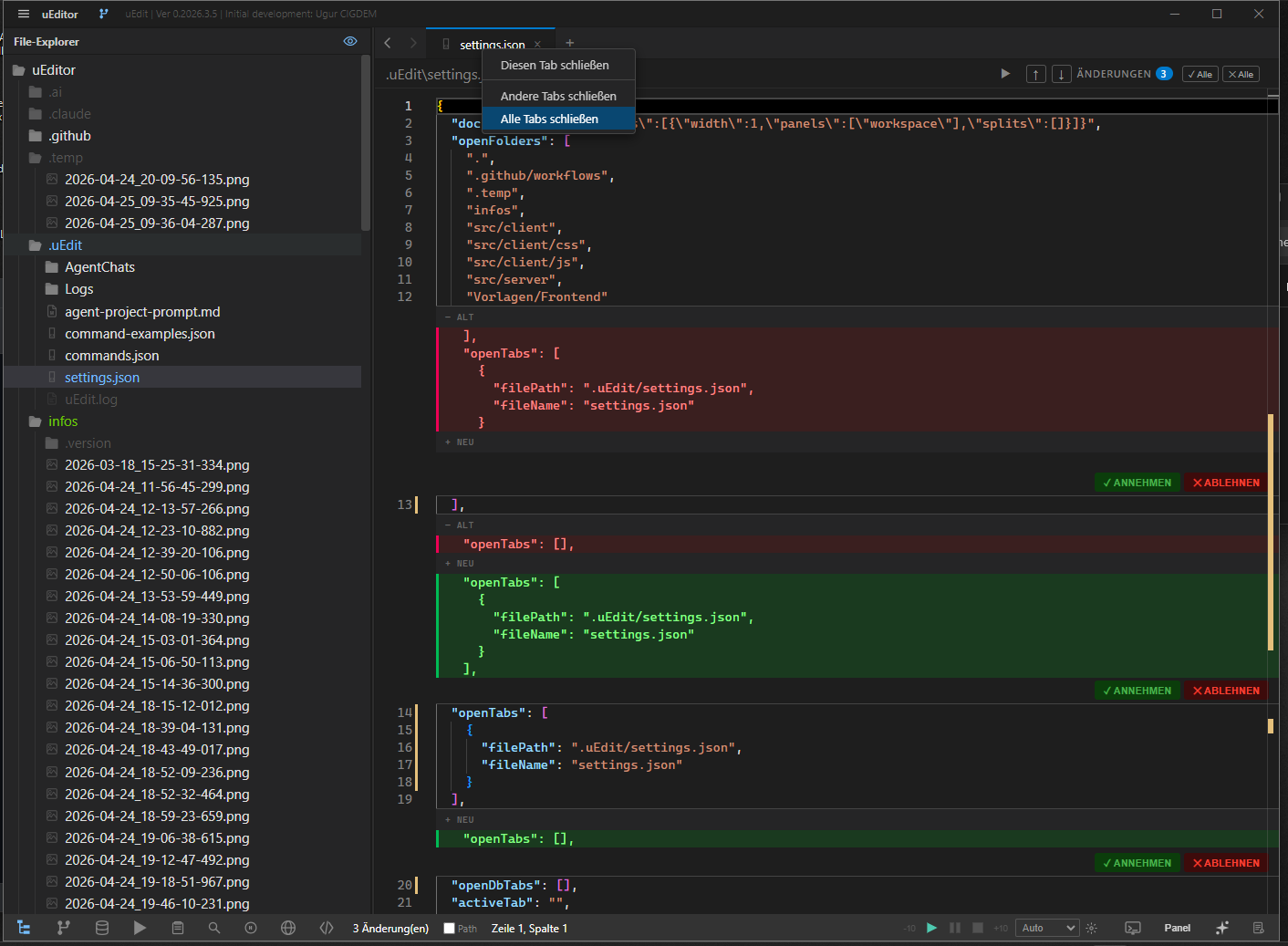This screenshot has height=946, width=1288.
Task: Accept all changes with the check Alle button
Action: click(1200, 74)
